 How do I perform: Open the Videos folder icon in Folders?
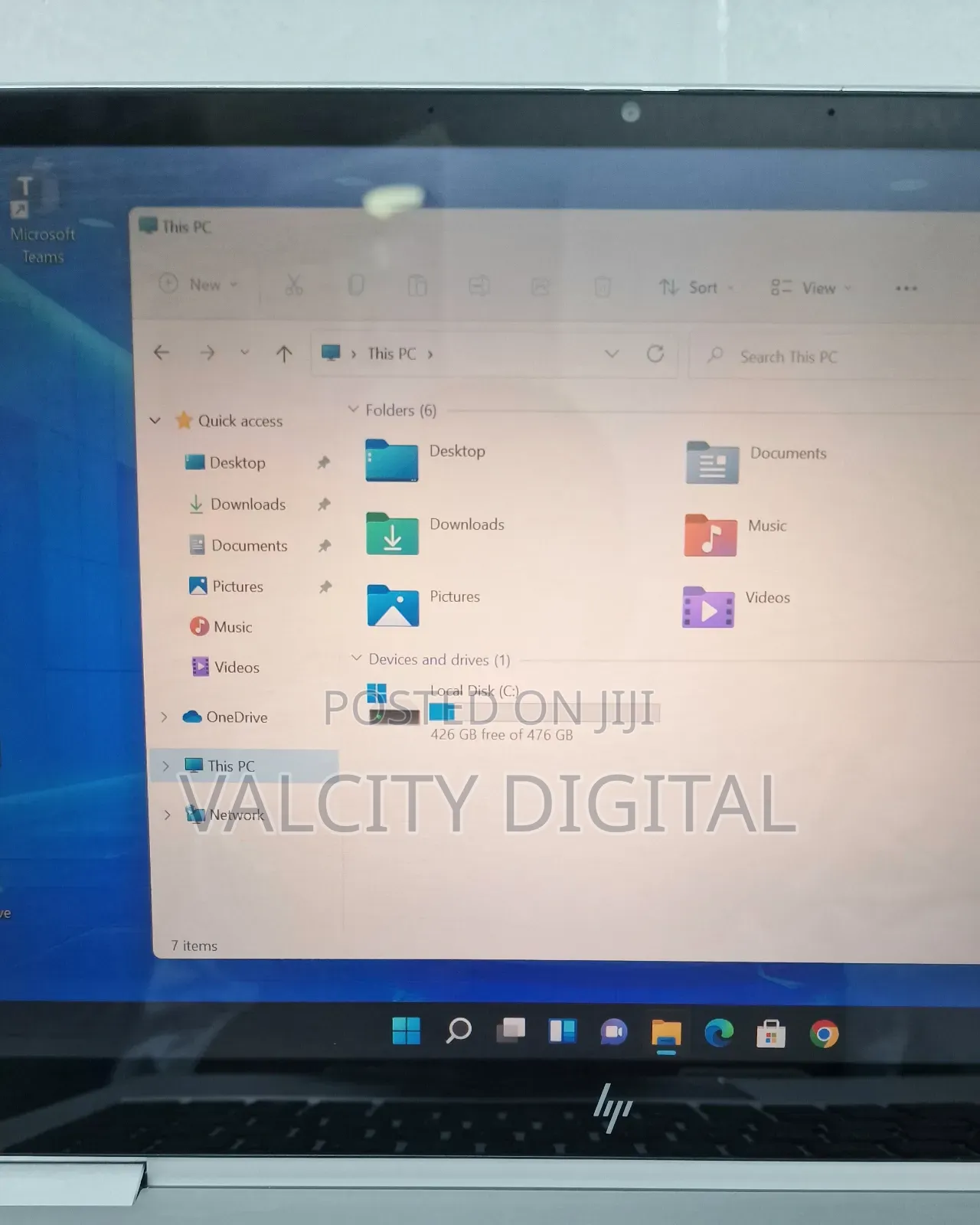point(709,606)
